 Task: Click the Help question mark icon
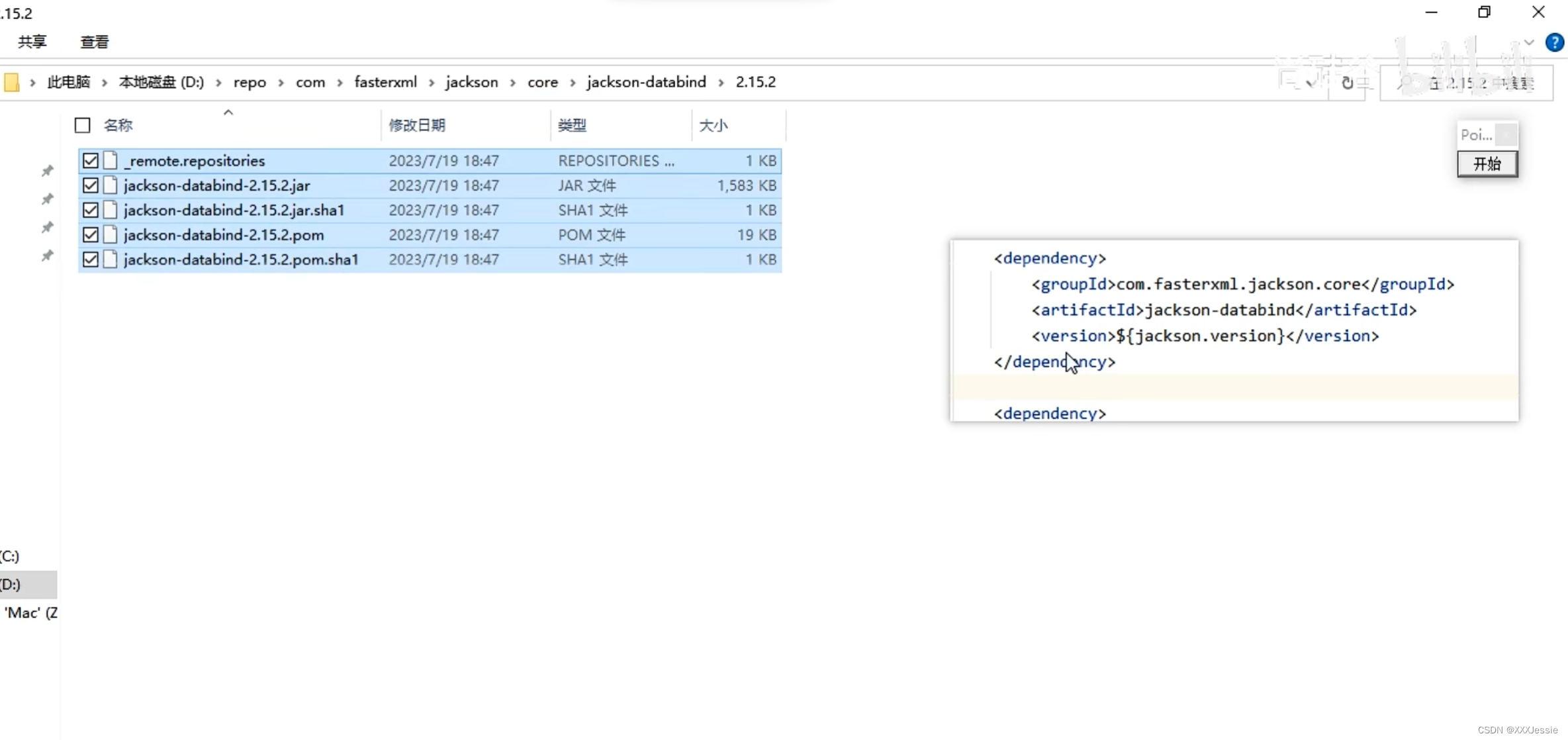tap(1554, 42)
